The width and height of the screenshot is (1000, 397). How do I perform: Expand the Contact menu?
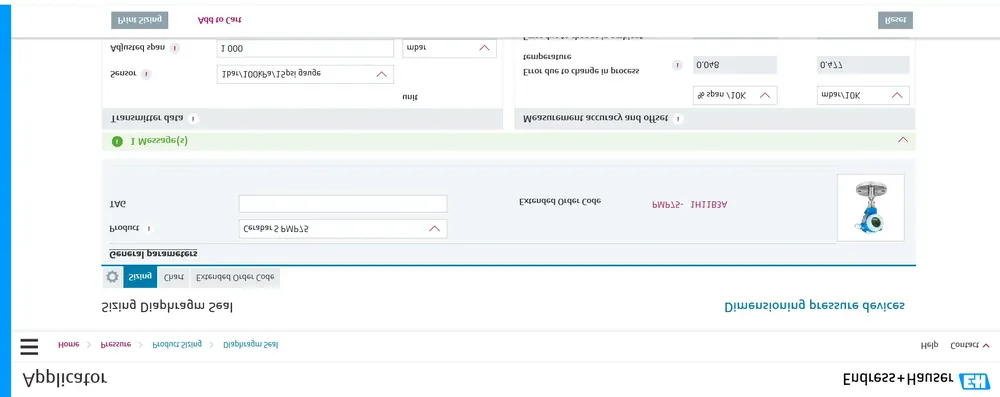pos(969,345)
